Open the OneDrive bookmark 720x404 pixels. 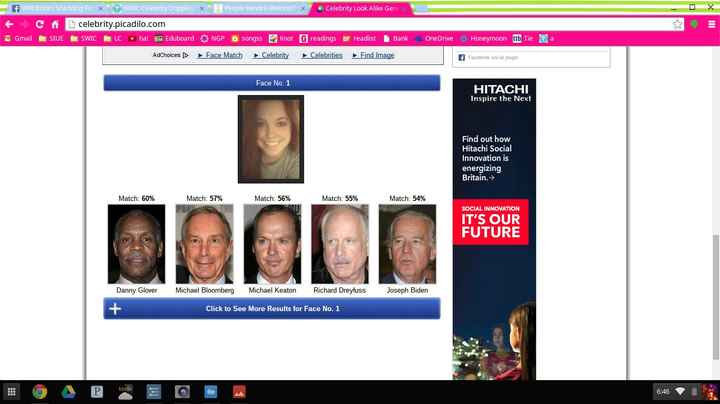[434, 39]
